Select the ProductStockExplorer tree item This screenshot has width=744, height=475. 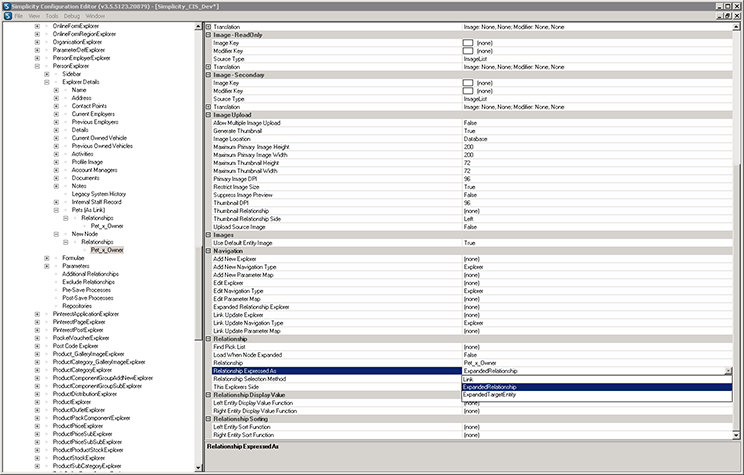coord(78,458)
